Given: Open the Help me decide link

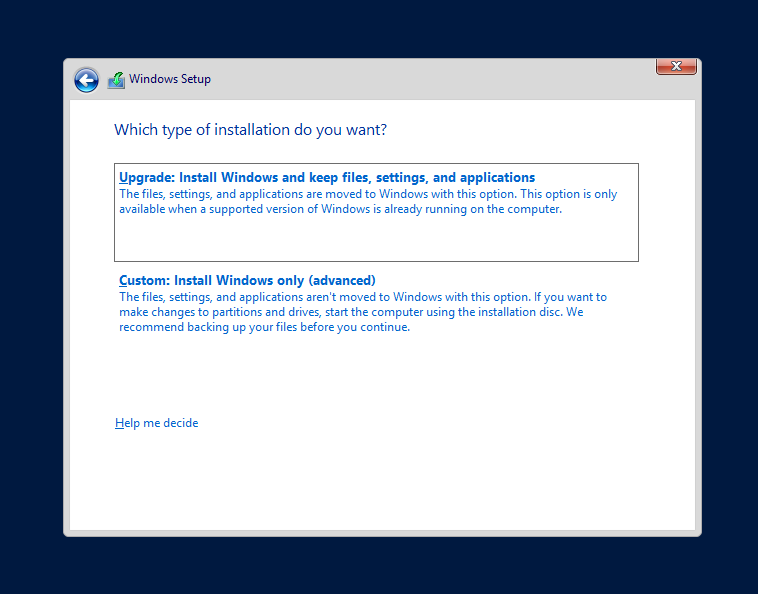Looking at the screenshot, I should [x=156, y=423].
